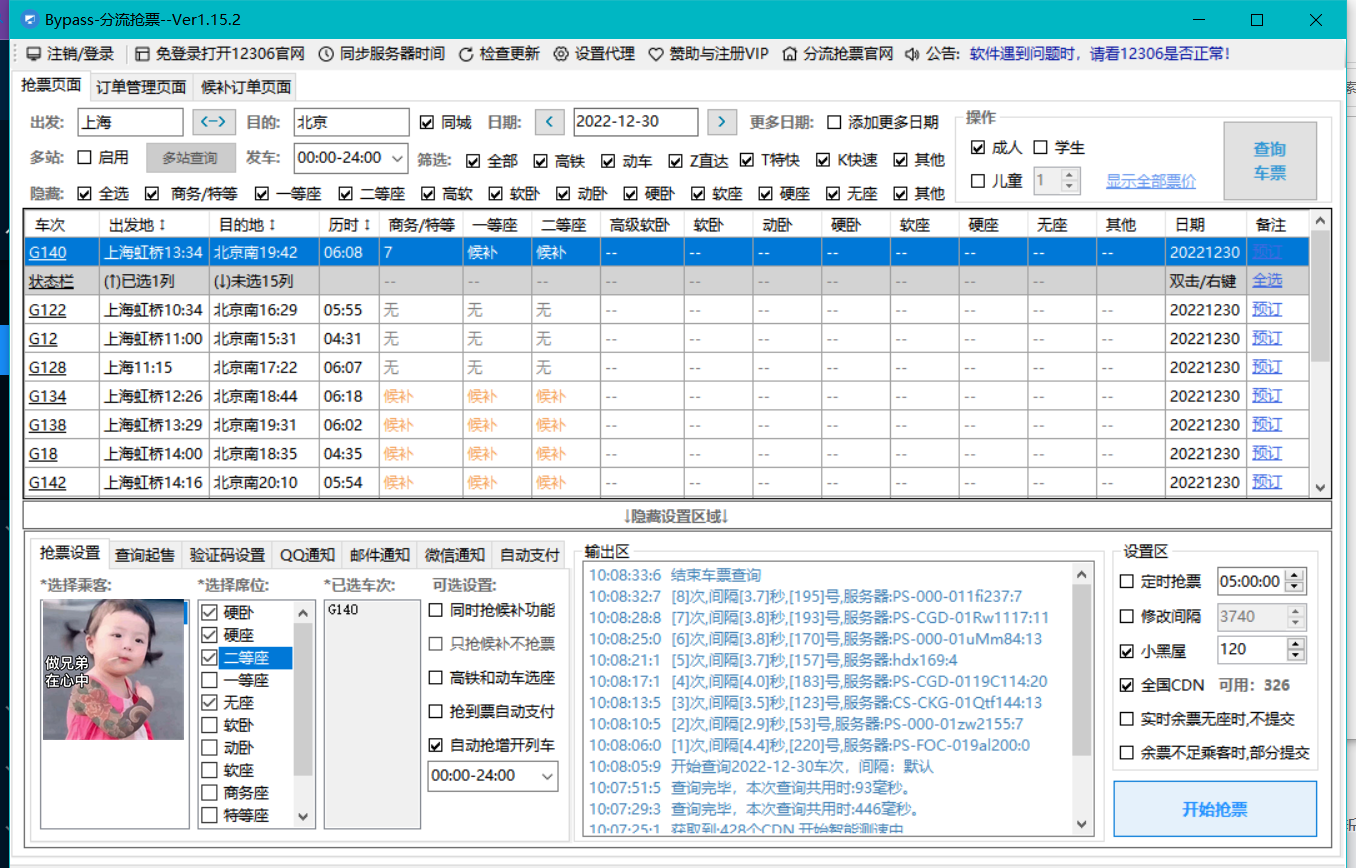The height and width of the screenshot is (868, 1356).
Task: Swap departure and destination with the arrow button
Action: click(x=213, y=122)
